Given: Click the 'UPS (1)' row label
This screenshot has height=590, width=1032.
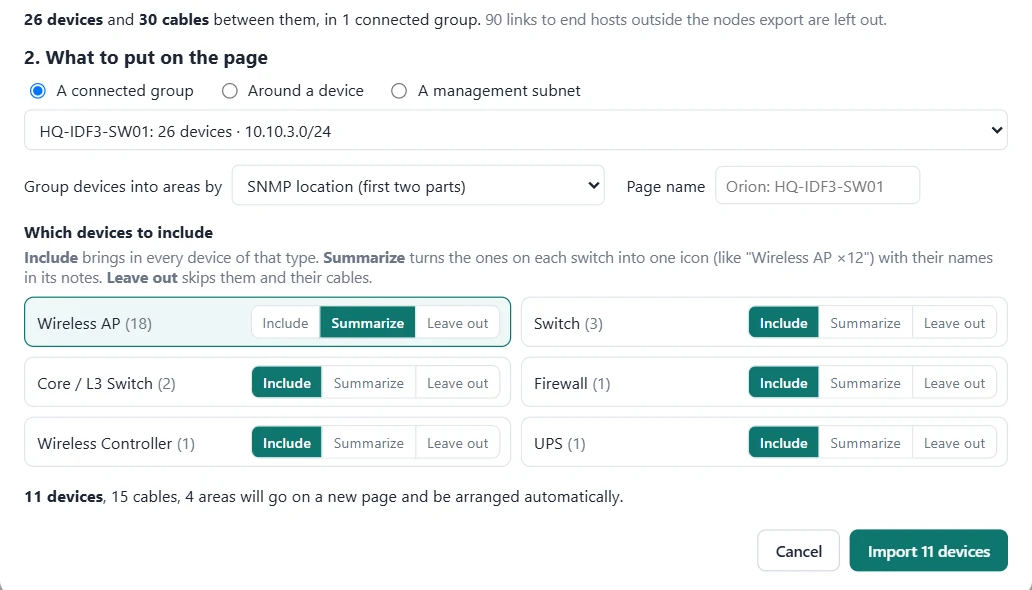Looking at the screenshot, I should [559, 443].
